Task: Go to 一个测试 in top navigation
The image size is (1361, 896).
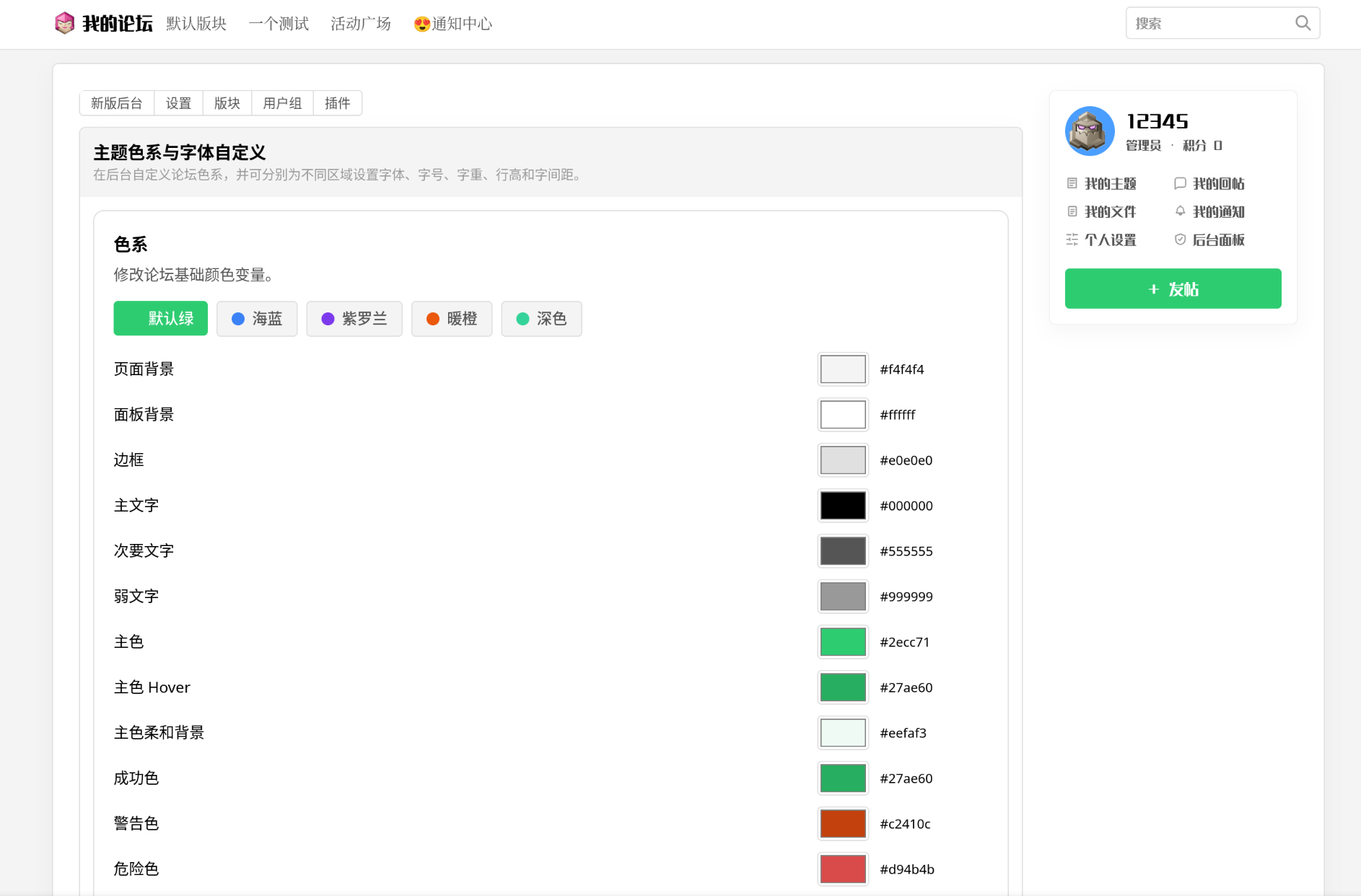Action: click(x=279, y=24)
